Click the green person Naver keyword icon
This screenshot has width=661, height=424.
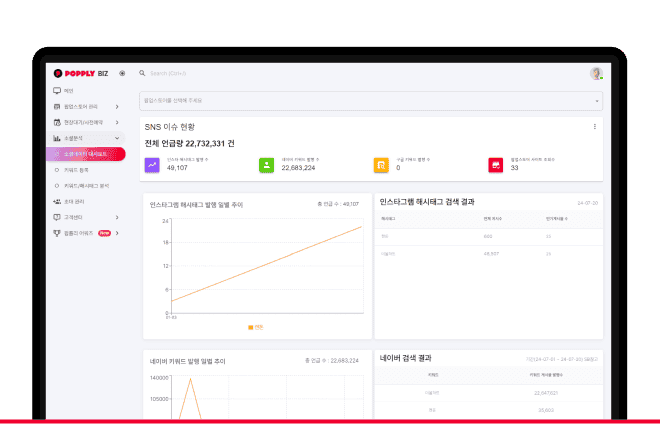(266, 165)
